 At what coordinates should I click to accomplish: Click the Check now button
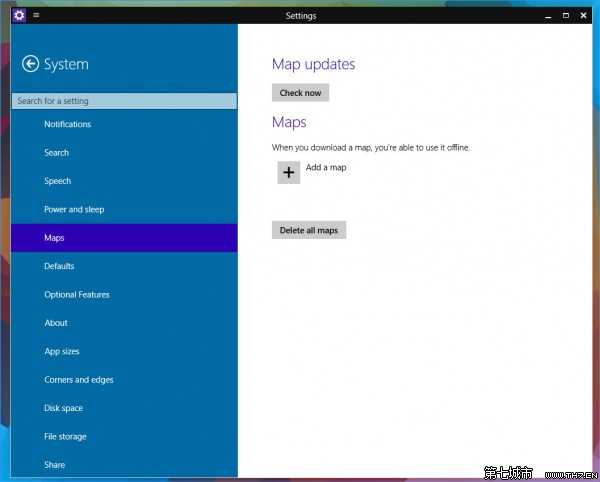pos(300,93)
